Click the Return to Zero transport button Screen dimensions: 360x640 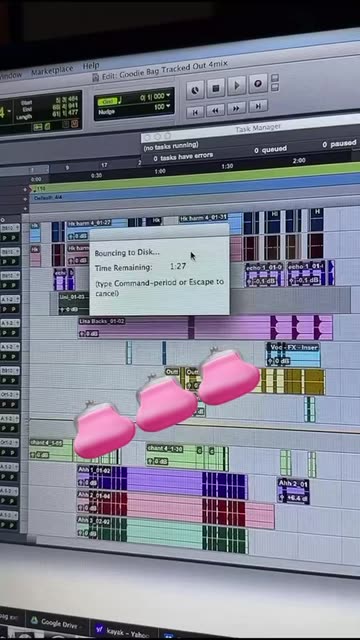click(195, 111)
